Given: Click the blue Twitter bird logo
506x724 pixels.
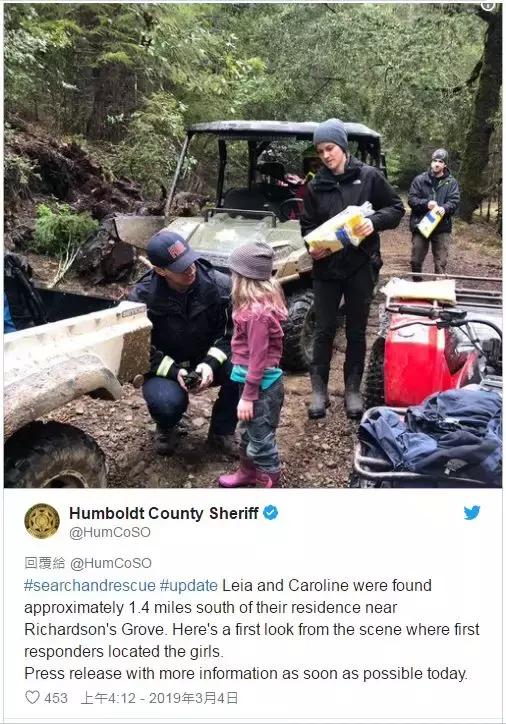Looking at the screenshot, I should [x=472, y=513].
